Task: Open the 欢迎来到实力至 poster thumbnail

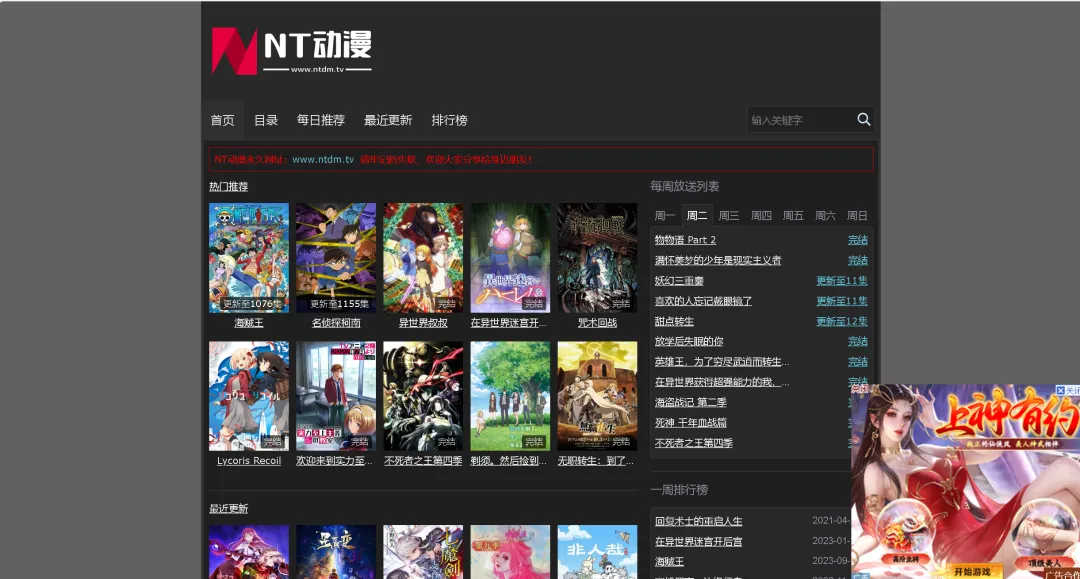Action: click(x=336, y=396)
